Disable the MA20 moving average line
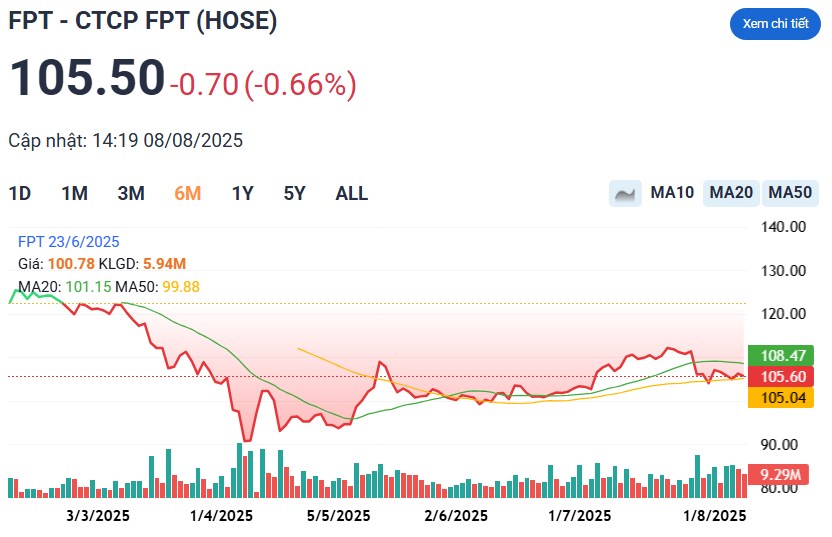 [x=731, y=193]
